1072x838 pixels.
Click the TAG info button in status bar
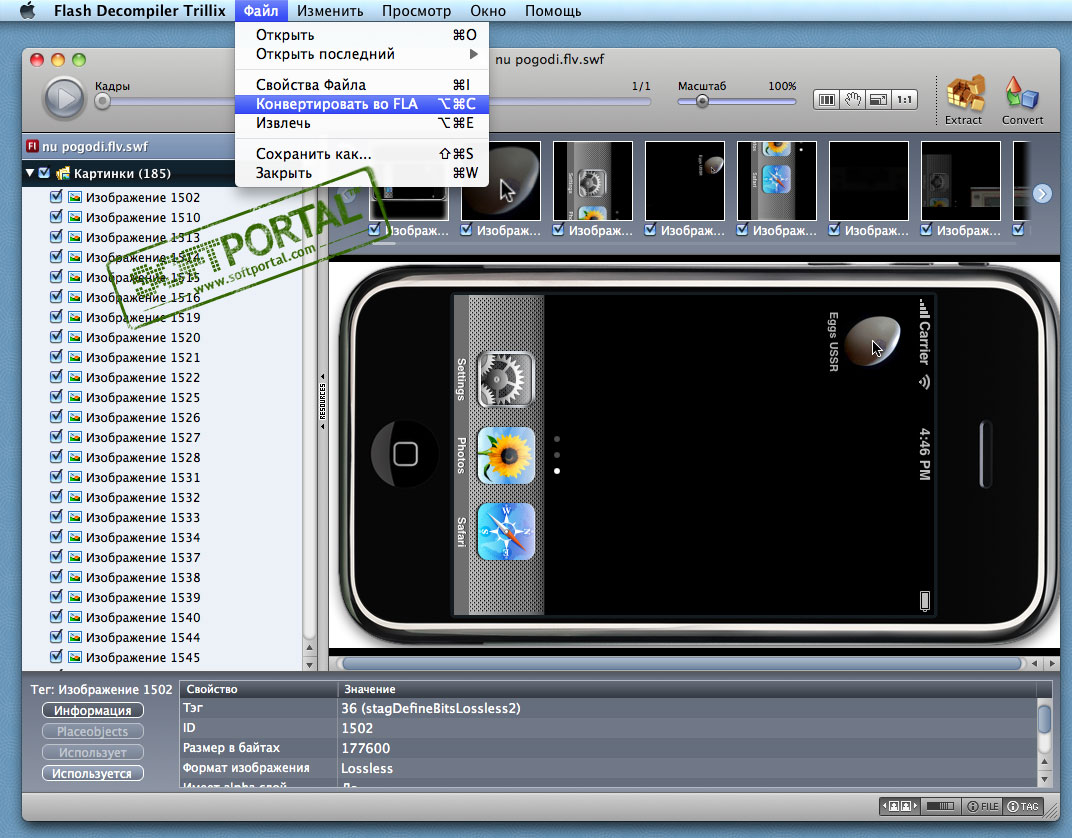pyautogui.click(x=1023, y=807)
